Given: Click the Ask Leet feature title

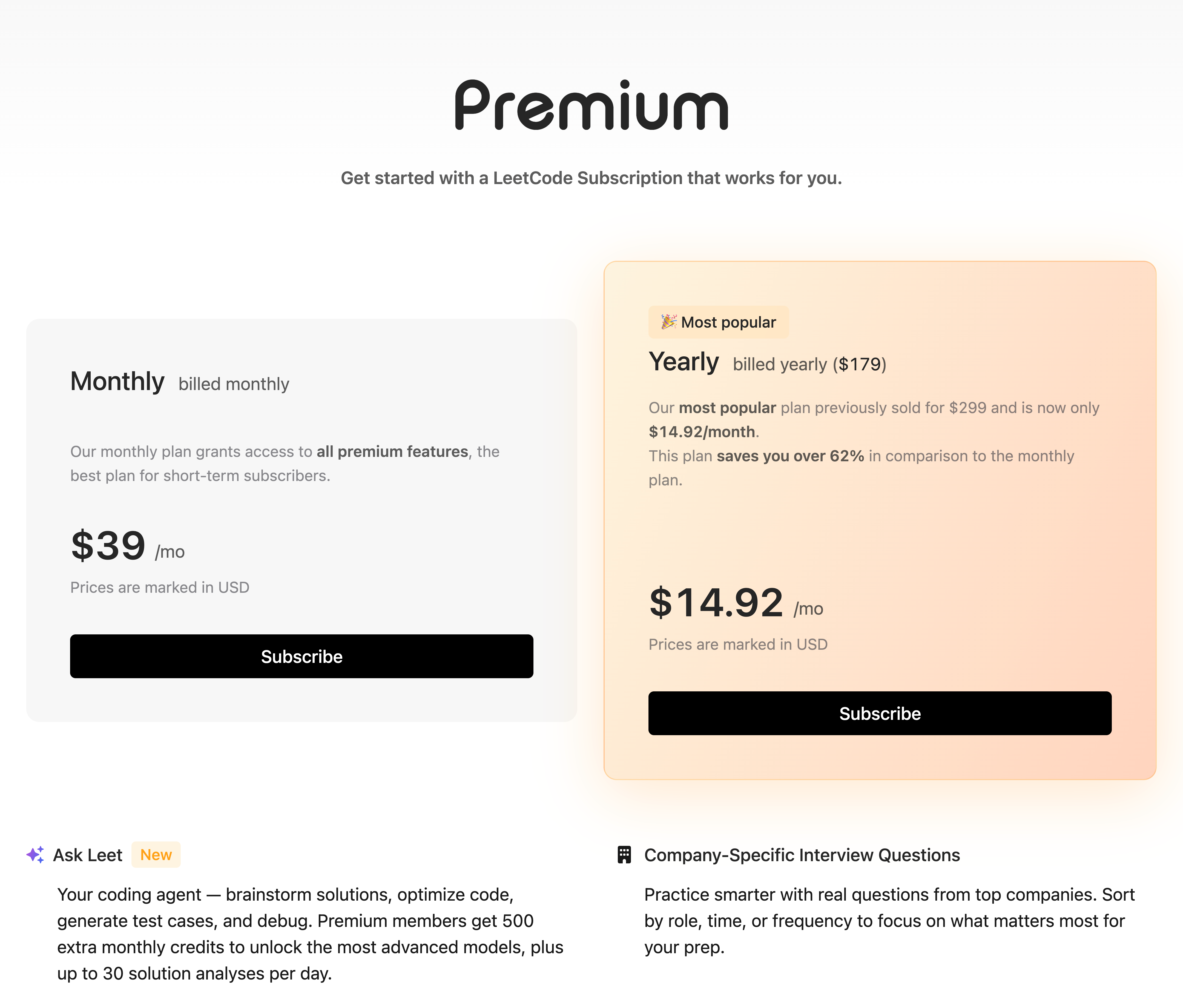Looking at the screenshot, I should (x=88, y=855).
